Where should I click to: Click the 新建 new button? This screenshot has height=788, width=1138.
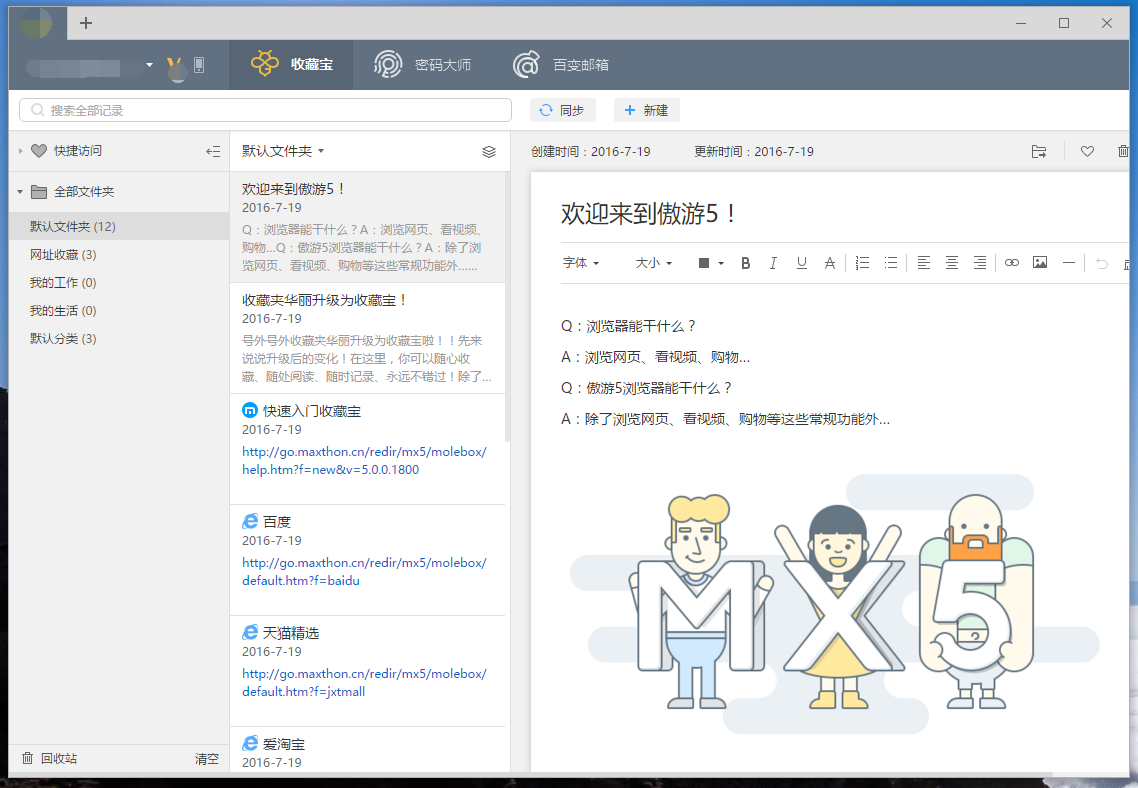tap(646, 110)
